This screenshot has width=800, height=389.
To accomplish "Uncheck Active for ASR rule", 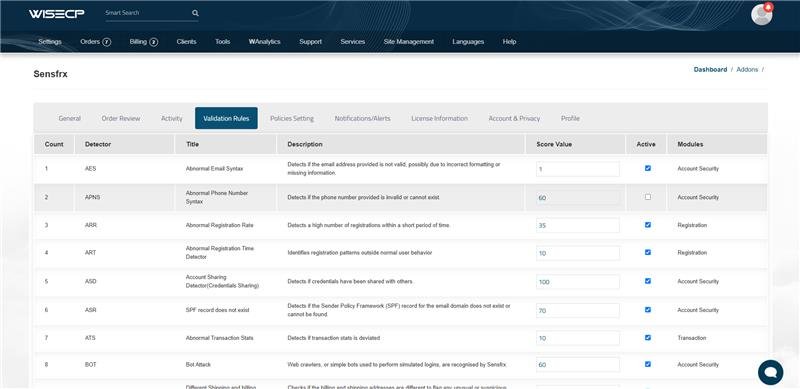I will click(647, 309).
